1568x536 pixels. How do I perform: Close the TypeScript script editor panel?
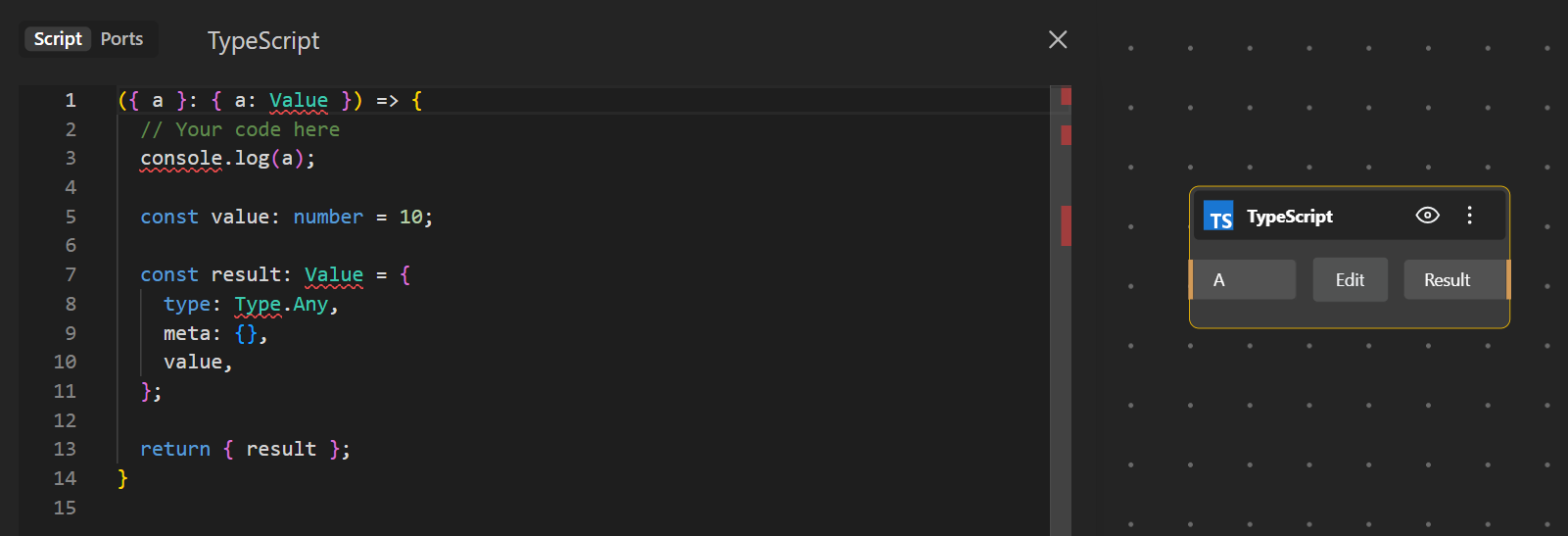point(1058,39)
